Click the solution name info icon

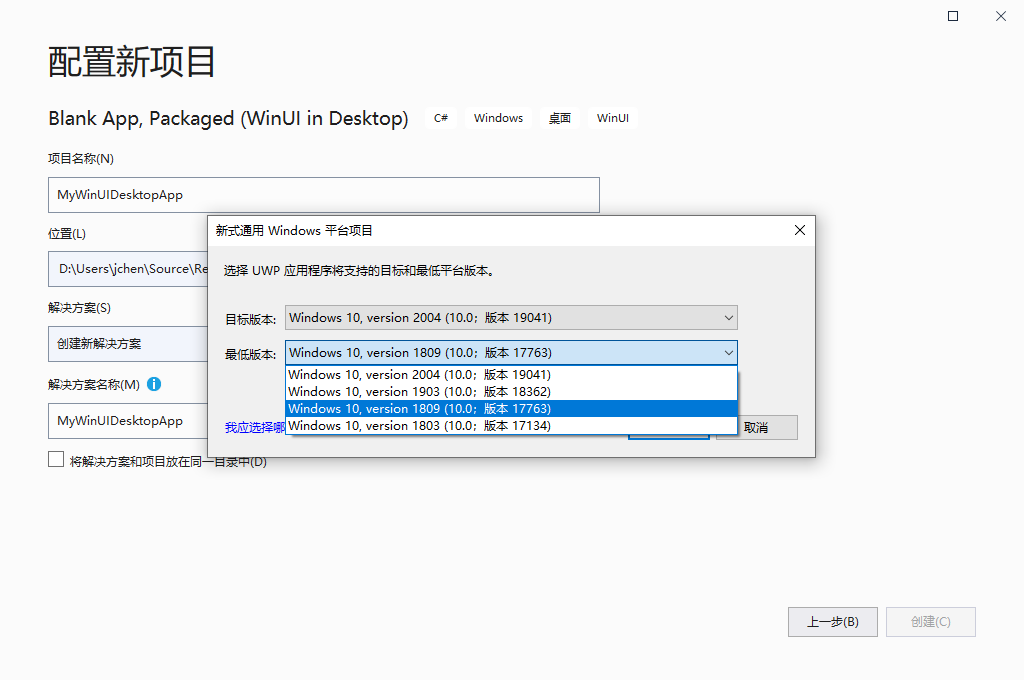pyautogui.click(x=154, y=384)
